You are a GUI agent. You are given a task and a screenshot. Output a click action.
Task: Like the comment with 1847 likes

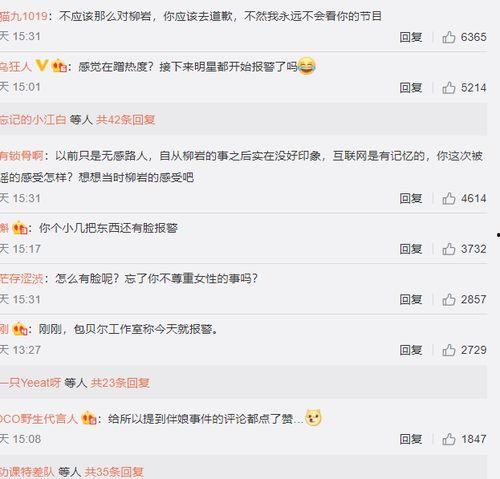coord(449,439)
